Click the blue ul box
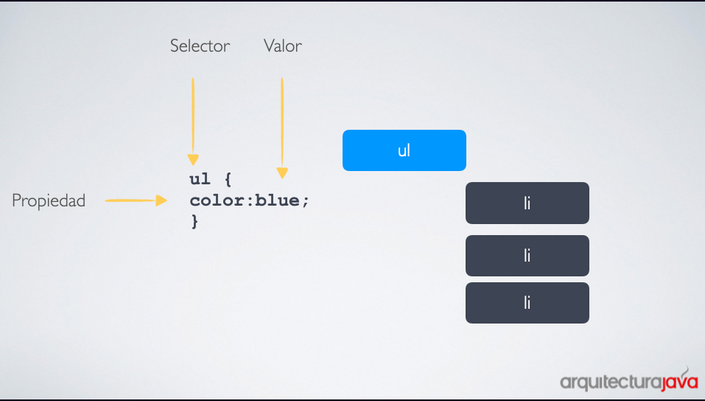This screenshot has width=705, height=401. (404, 150)
